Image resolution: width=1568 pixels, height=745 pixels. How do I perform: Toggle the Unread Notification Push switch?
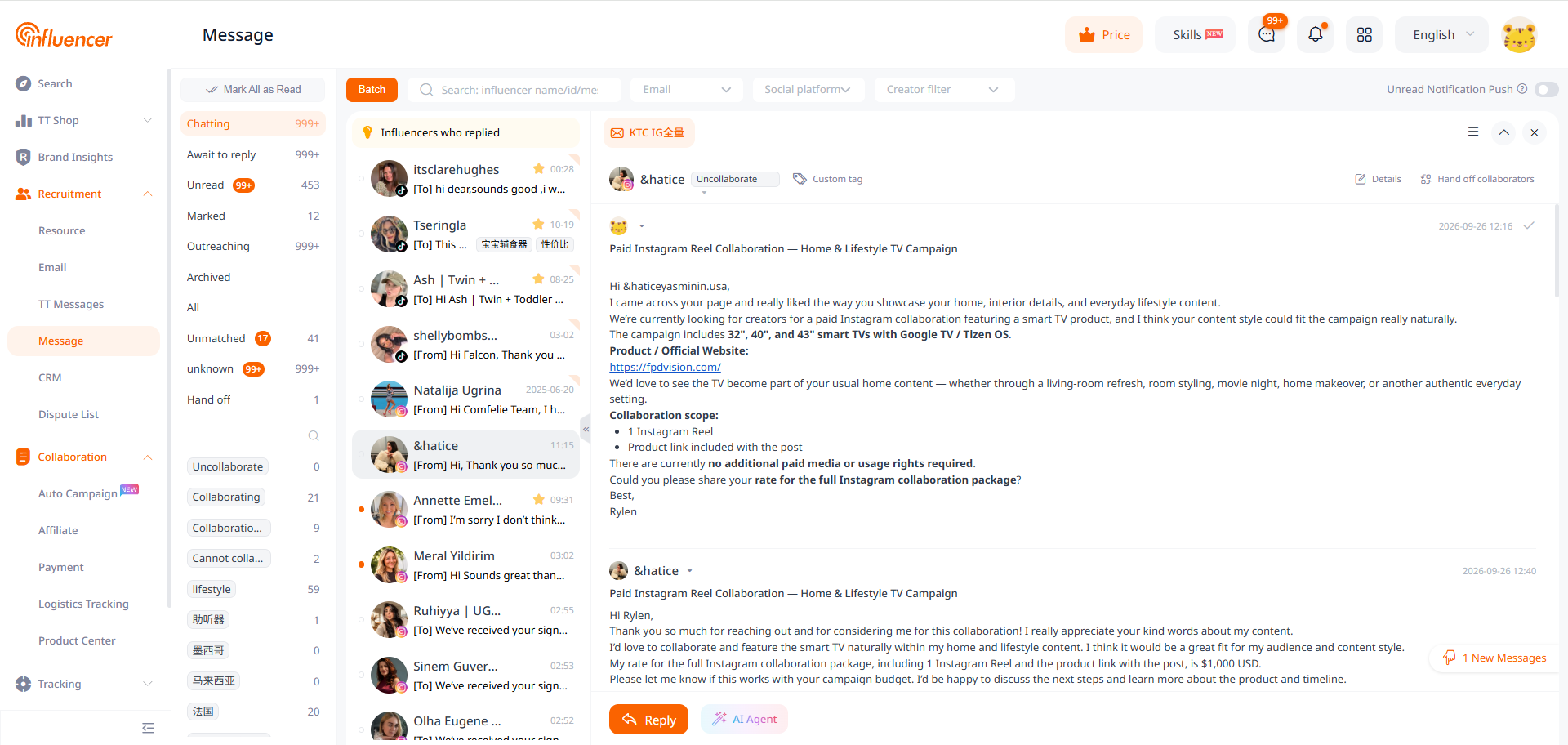[x=1547, y=89]
